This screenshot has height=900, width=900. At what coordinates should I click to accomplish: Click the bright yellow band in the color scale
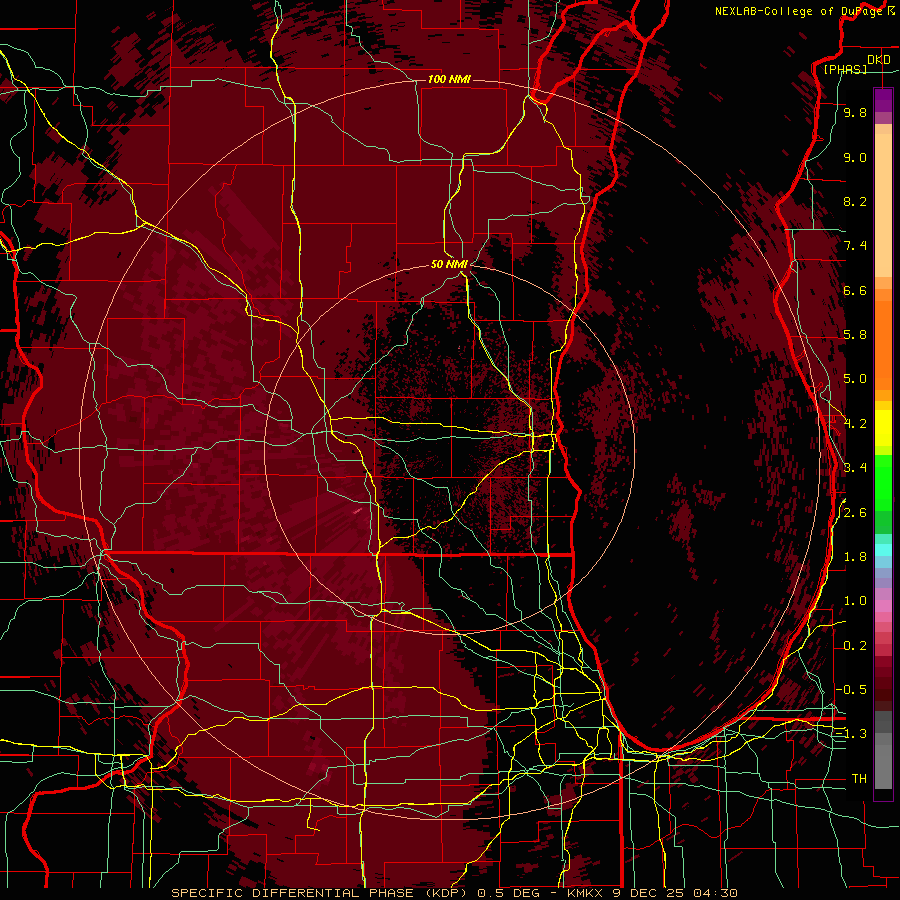(883, 428)
